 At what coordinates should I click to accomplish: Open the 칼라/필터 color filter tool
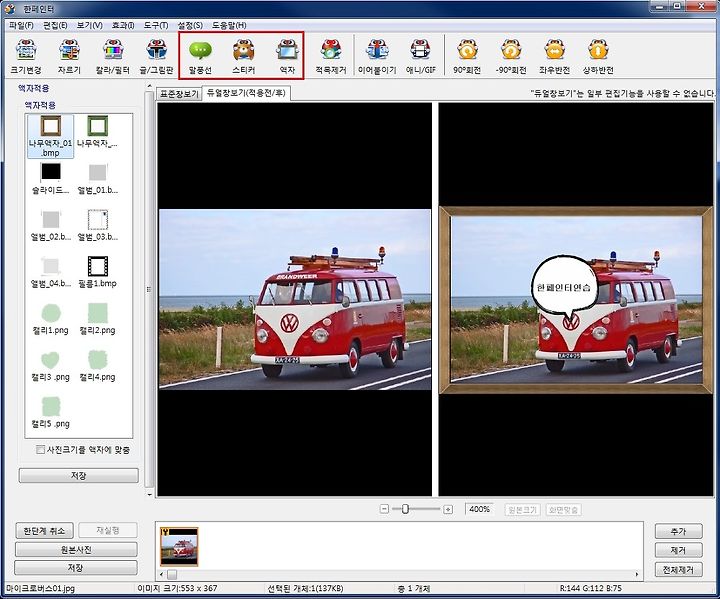tap(113, 57)
